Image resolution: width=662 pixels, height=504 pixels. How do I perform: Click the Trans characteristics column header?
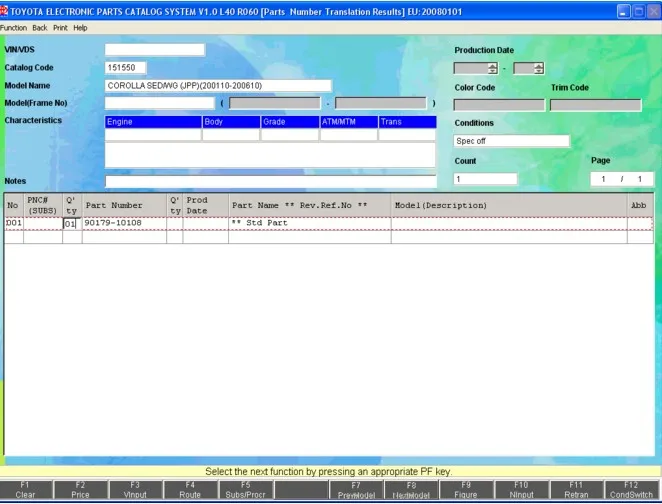click(407, 122)
